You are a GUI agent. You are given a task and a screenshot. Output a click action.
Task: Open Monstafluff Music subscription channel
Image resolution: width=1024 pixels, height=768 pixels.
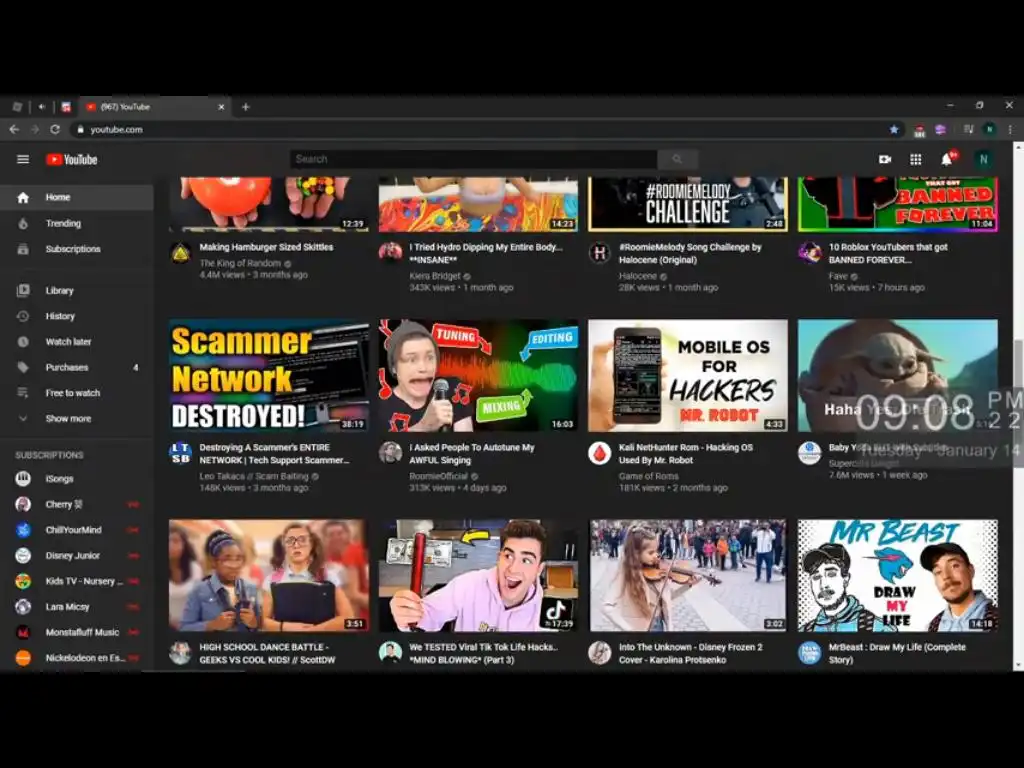(76, 632)
